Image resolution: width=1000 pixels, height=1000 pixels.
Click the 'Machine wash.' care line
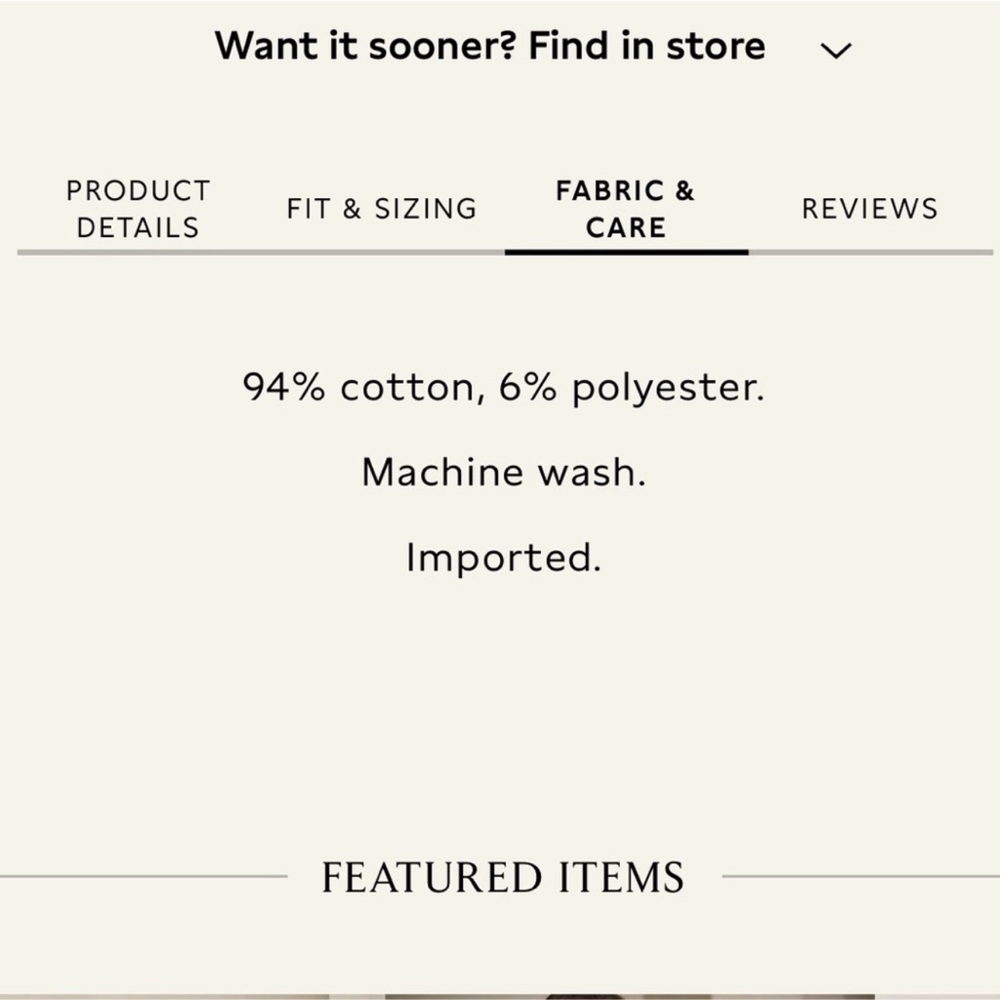click(503, 471)
